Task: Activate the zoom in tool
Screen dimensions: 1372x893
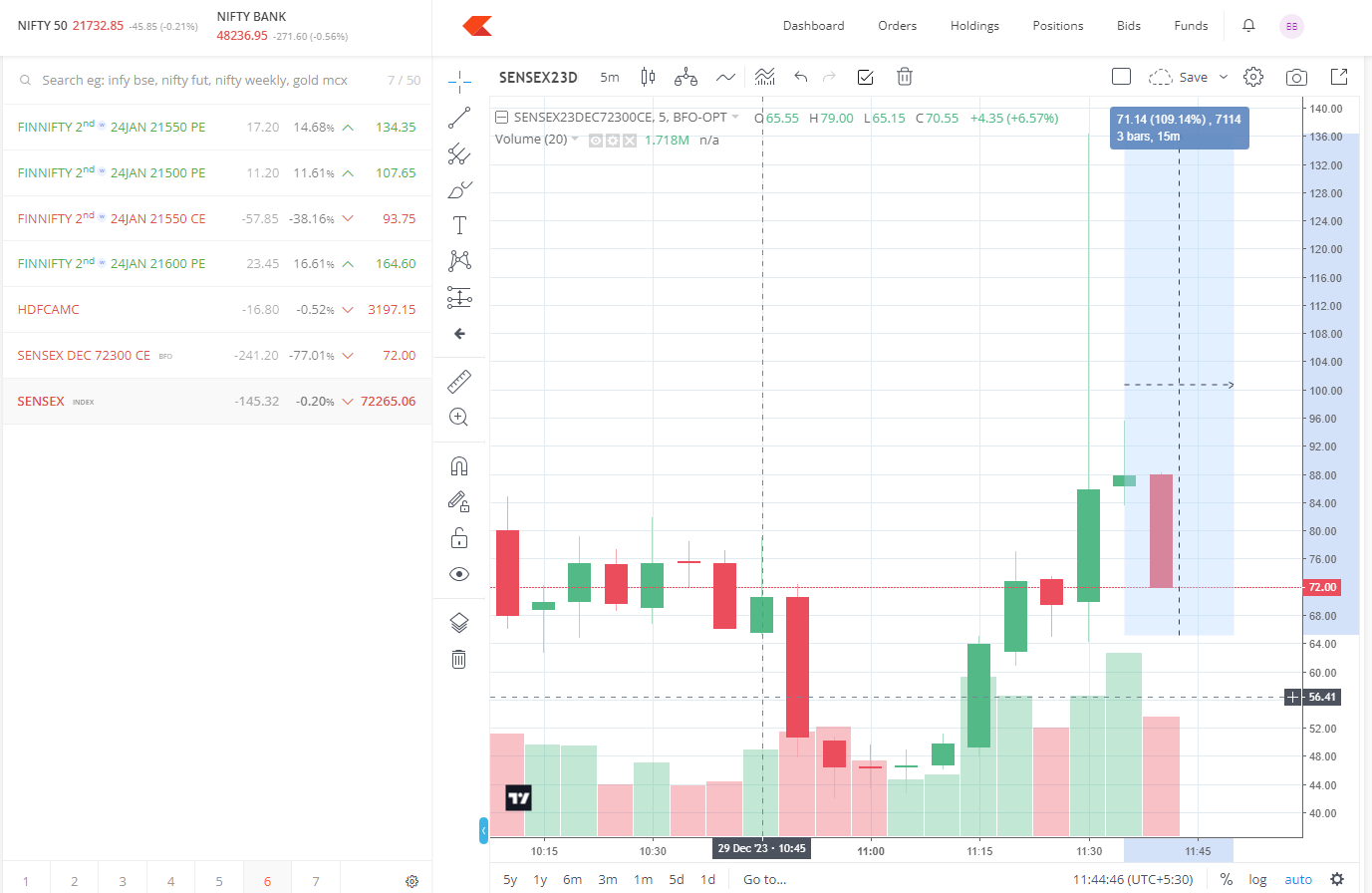Action: pos(459,417)
